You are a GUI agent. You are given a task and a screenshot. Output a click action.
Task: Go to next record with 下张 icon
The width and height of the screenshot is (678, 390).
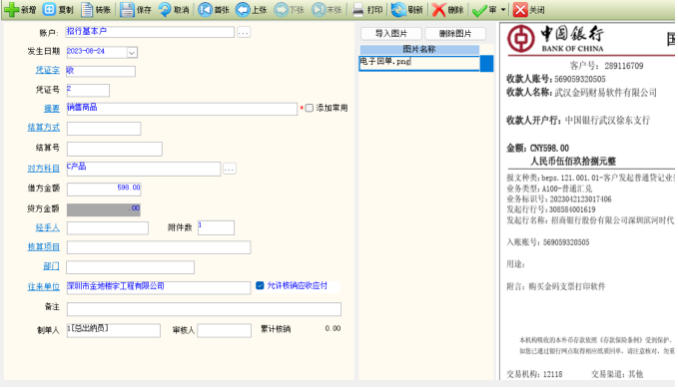(281, 10)
